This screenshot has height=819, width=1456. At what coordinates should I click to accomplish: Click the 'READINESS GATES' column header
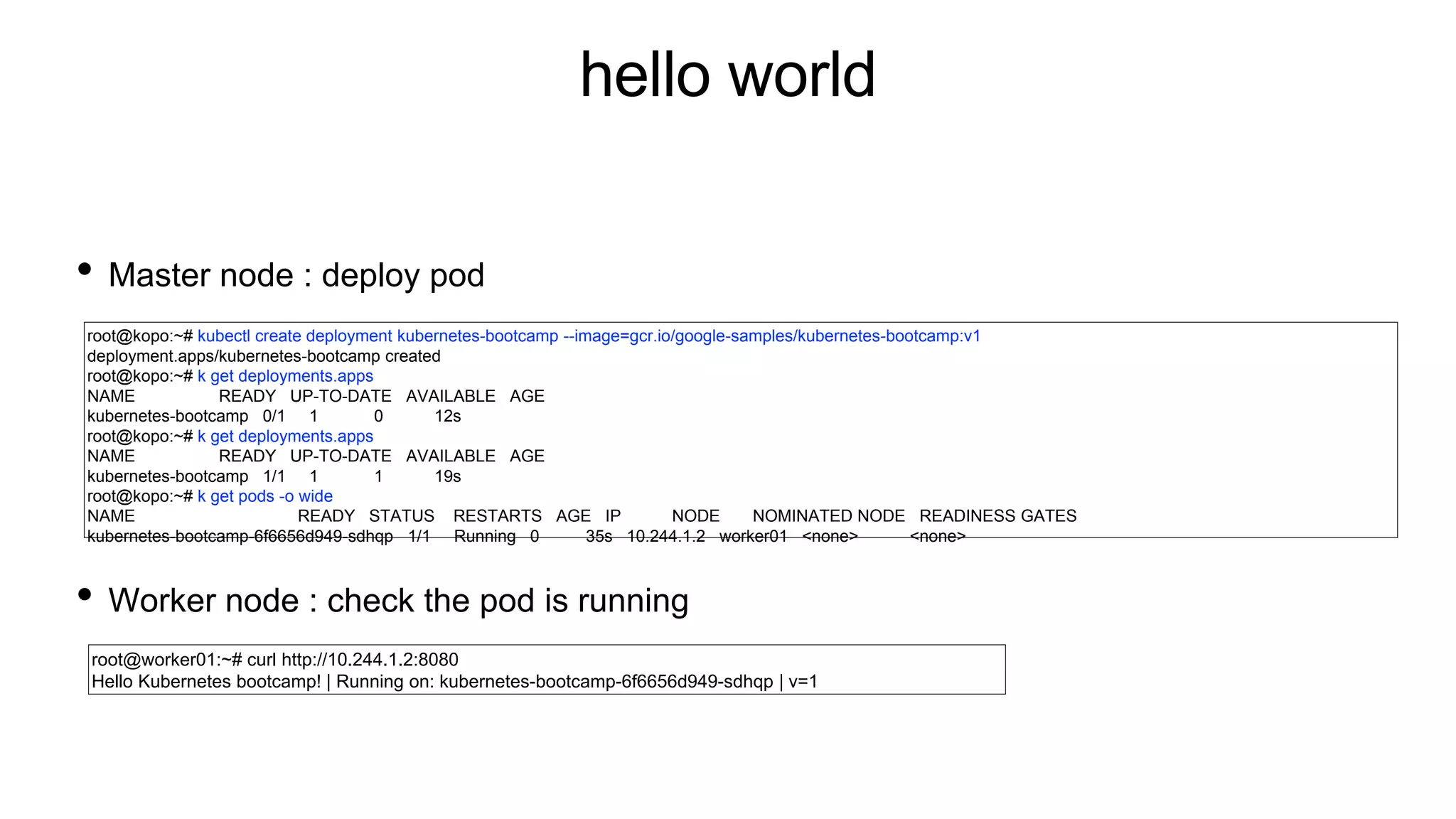tap(997, 516)
